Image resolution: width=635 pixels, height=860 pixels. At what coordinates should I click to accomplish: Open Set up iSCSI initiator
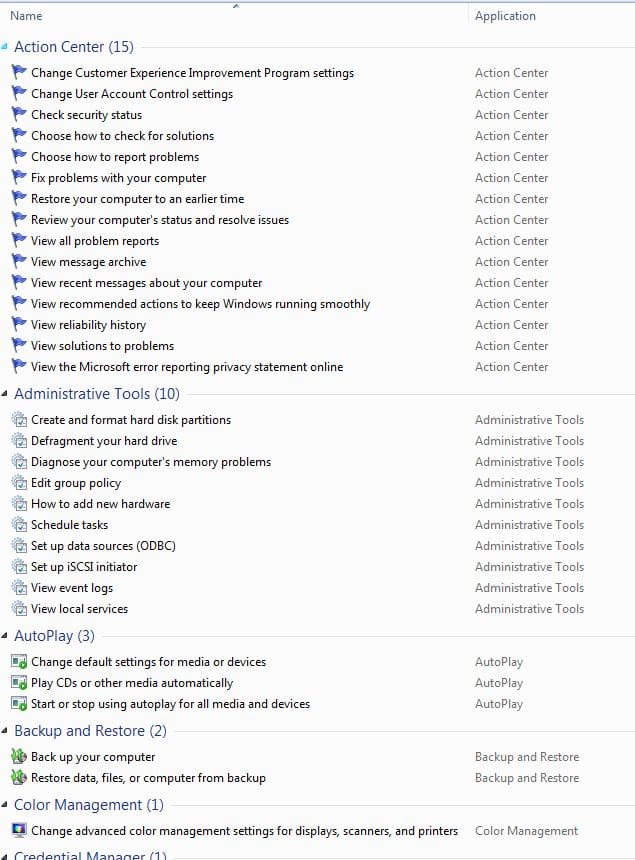pyautogui.click(x=84, y=567)
